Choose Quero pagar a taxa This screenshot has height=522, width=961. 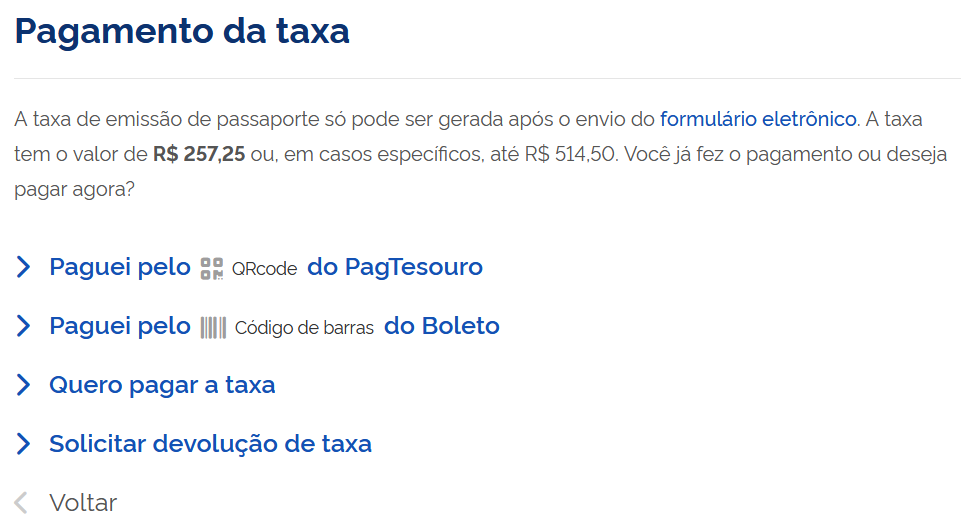(162, 385)
